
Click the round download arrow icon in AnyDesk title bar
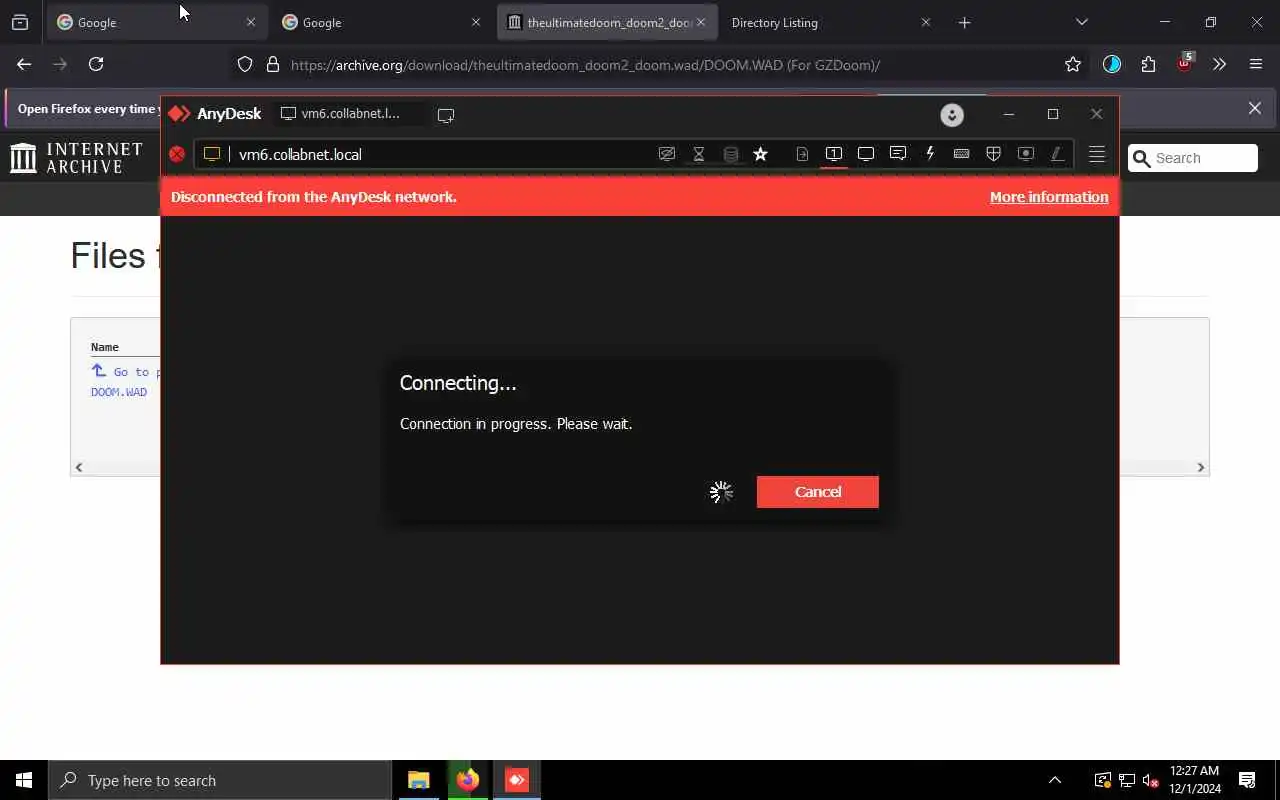point(952,115)
